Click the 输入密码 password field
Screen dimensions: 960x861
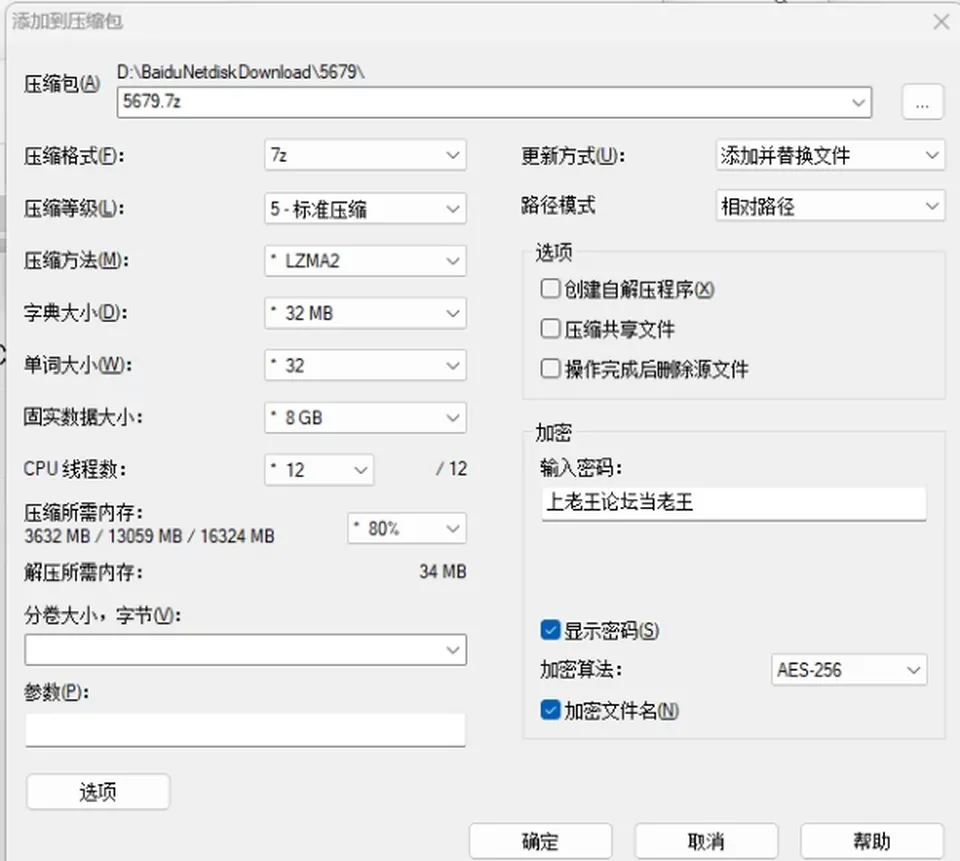733,503
